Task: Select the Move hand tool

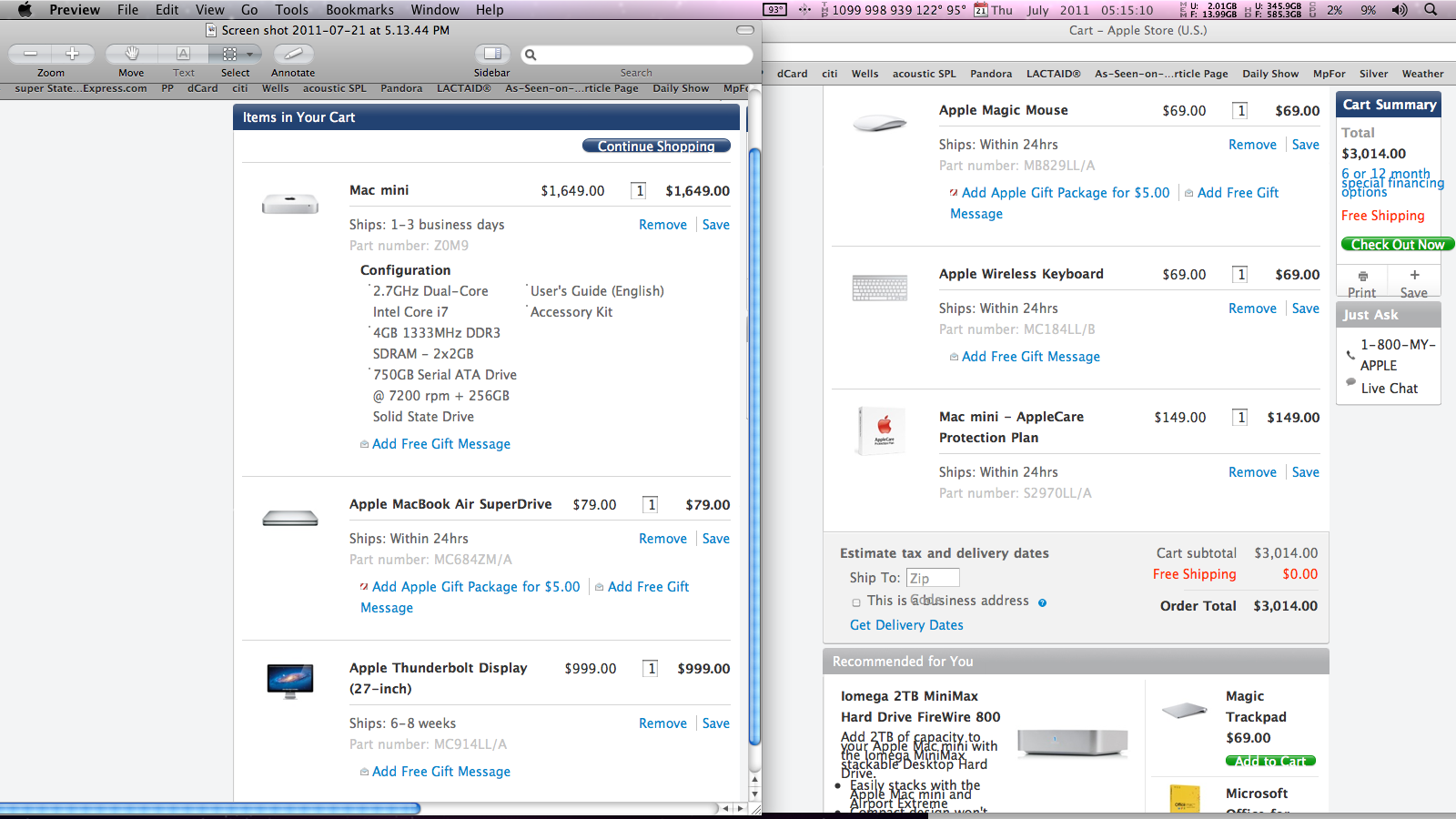Action: pos(131,54)
